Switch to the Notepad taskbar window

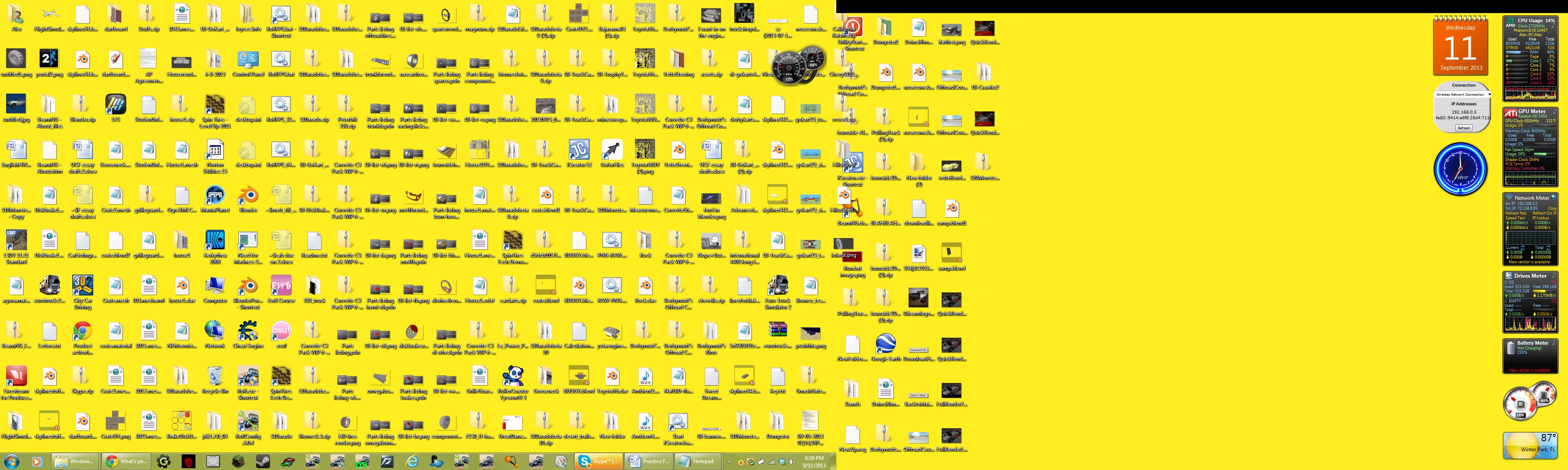[698, 461]
